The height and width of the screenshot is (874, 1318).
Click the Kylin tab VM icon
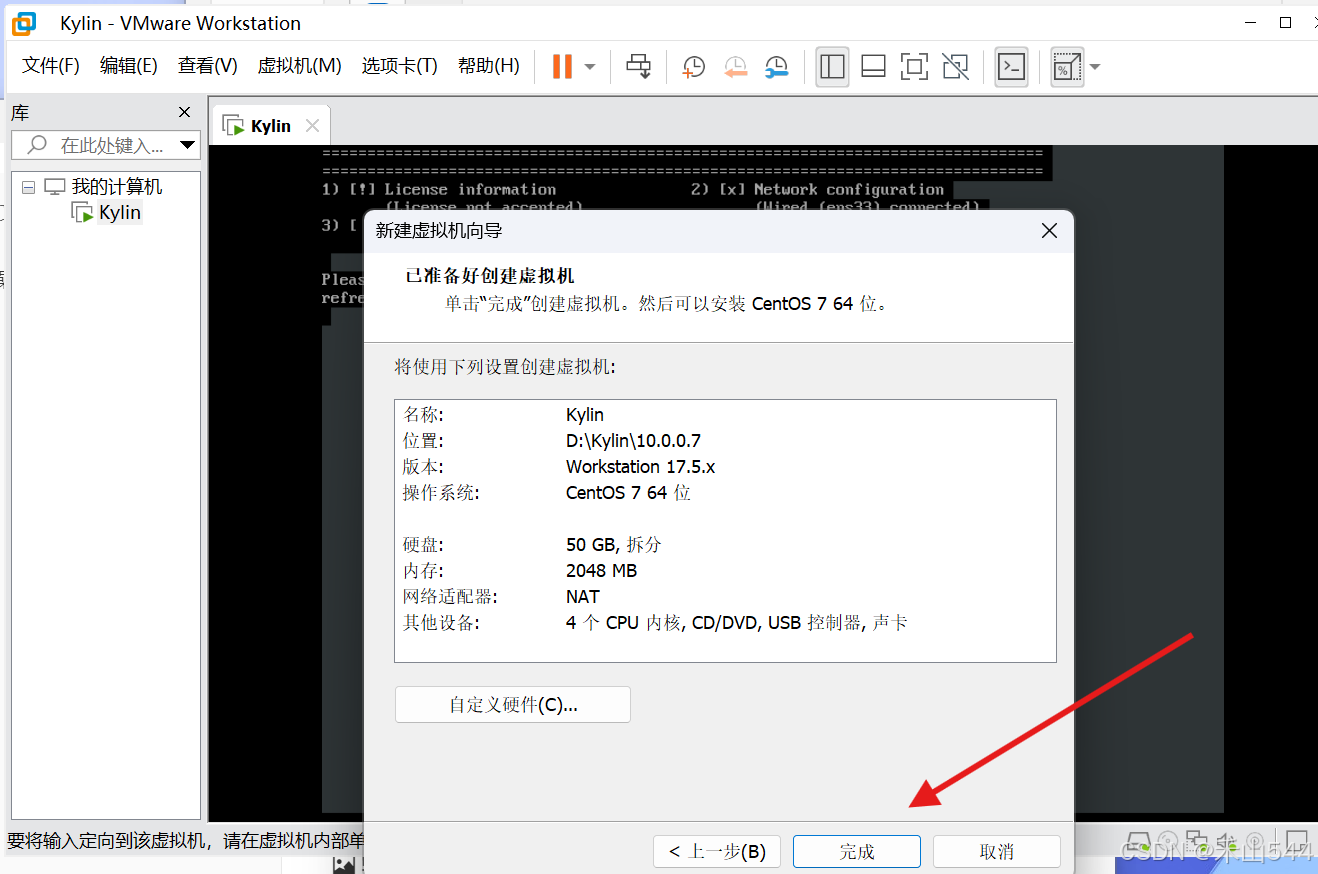coord(233,126)
